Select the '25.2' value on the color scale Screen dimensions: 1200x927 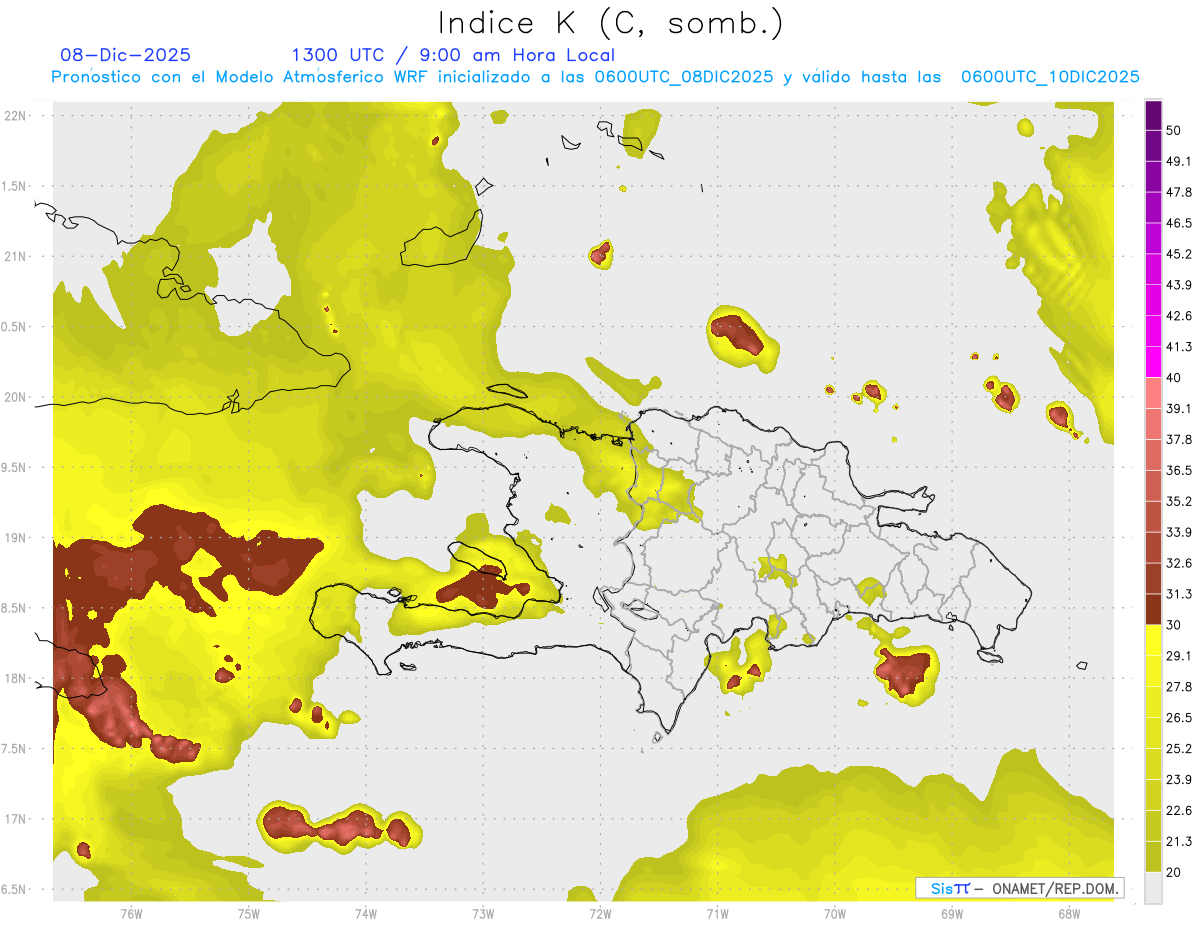point(1178,748)
